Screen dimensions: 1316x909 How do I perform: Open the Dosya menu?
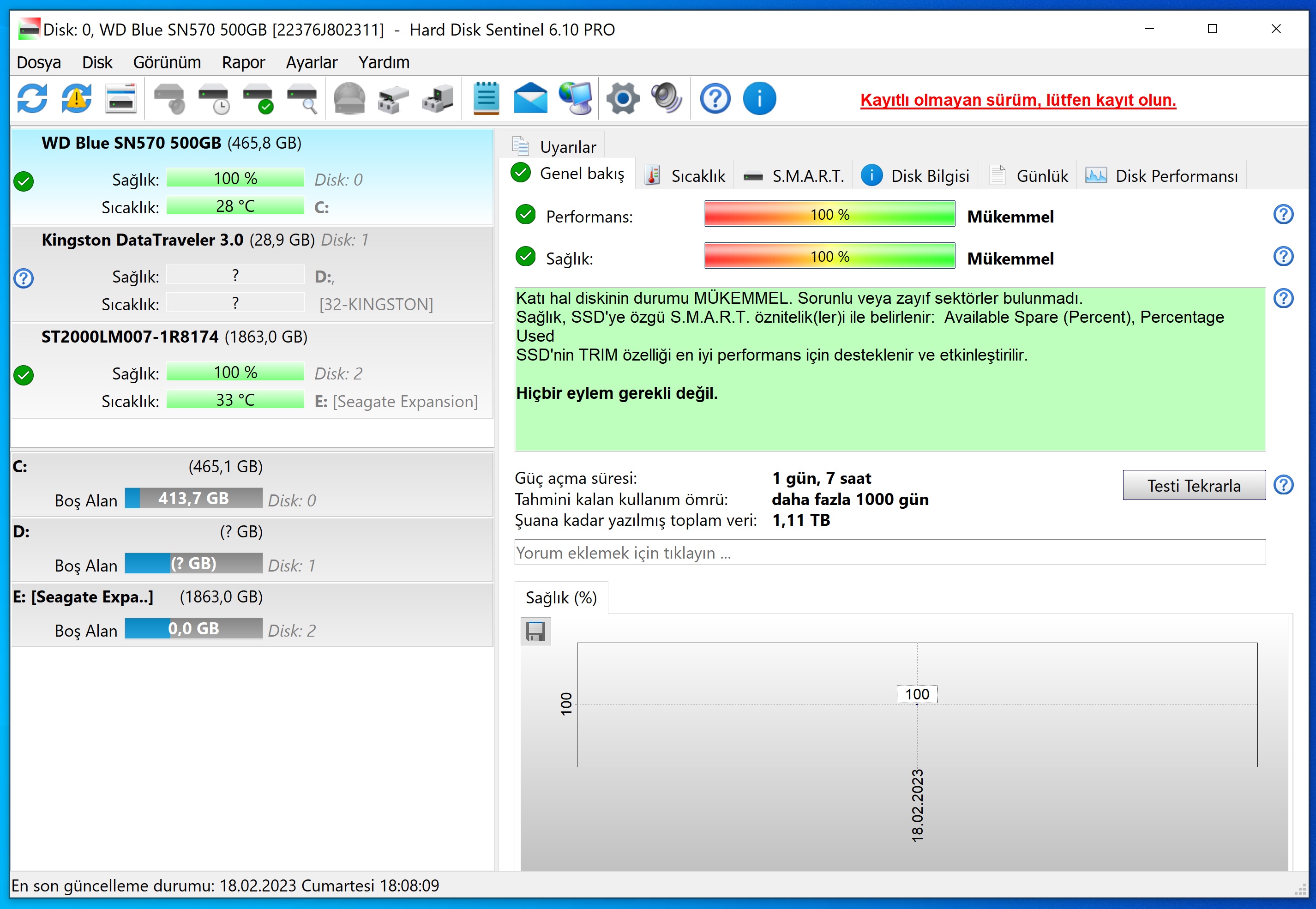[x=38, y=62]
